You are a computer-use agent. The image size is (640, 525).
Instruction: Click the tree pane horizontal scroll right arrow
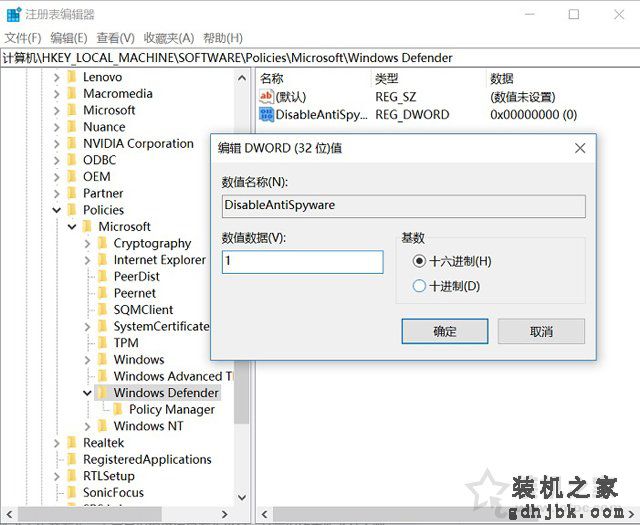coord(224,514)
